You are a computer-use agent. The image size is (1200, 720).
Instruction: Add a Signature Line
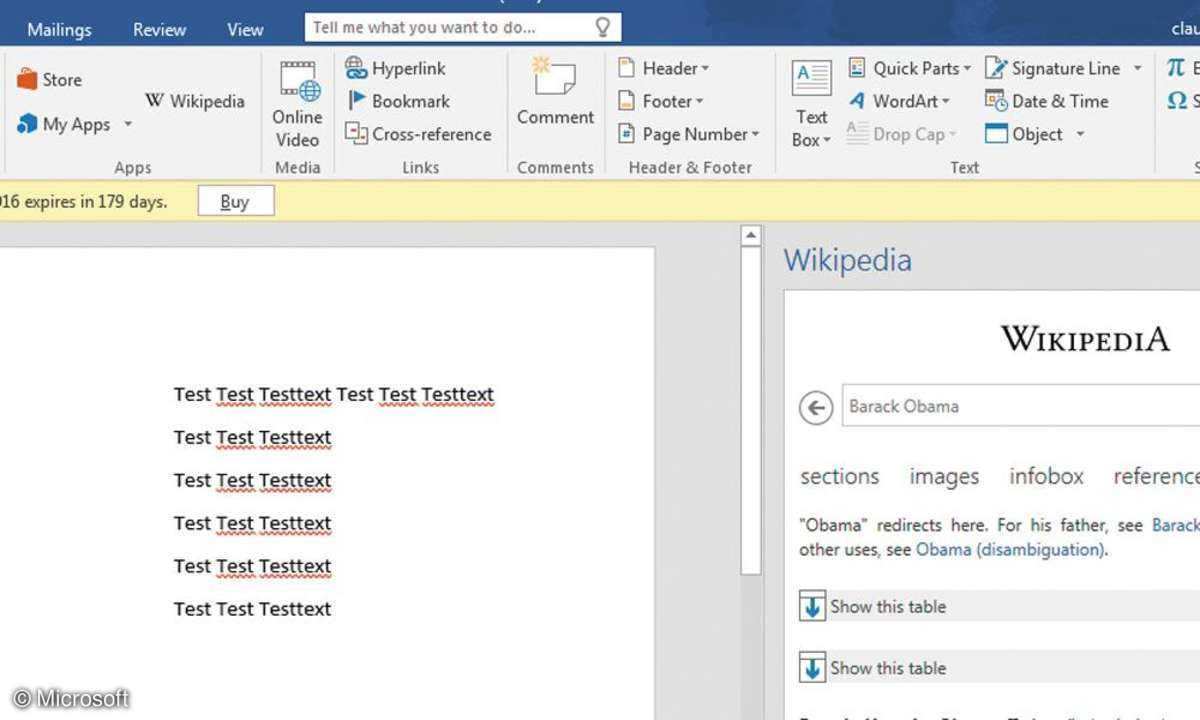1053,68
